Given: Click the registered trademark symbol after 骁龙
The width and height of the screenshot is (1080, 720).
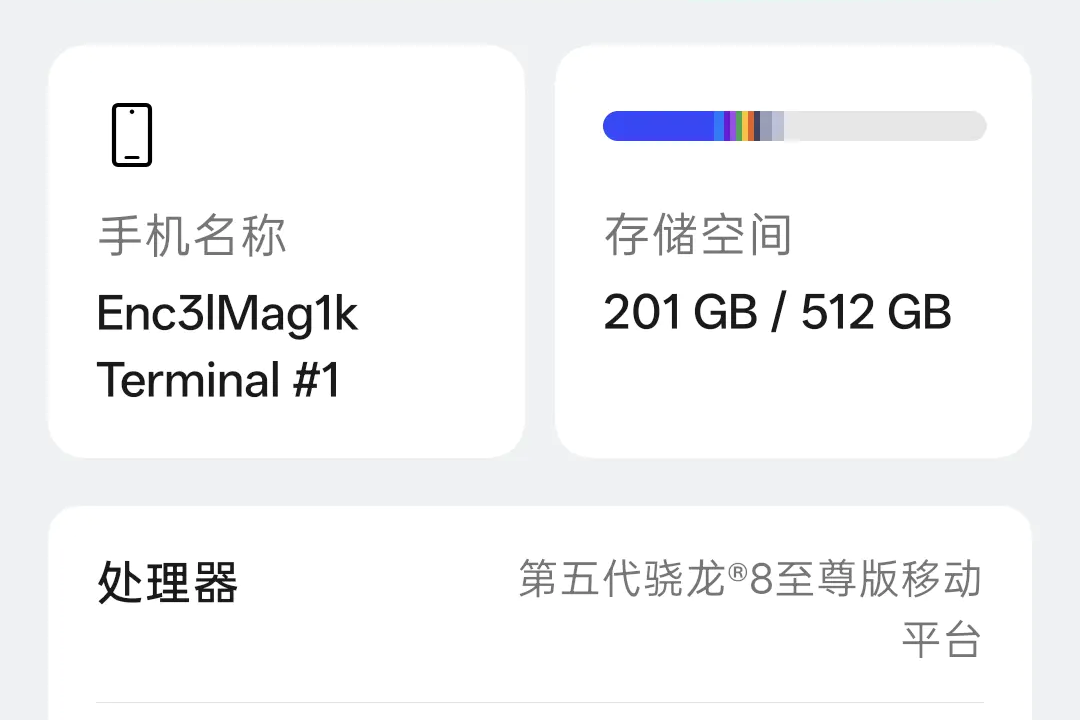Looking at the screenshot, I should point(737,572).
